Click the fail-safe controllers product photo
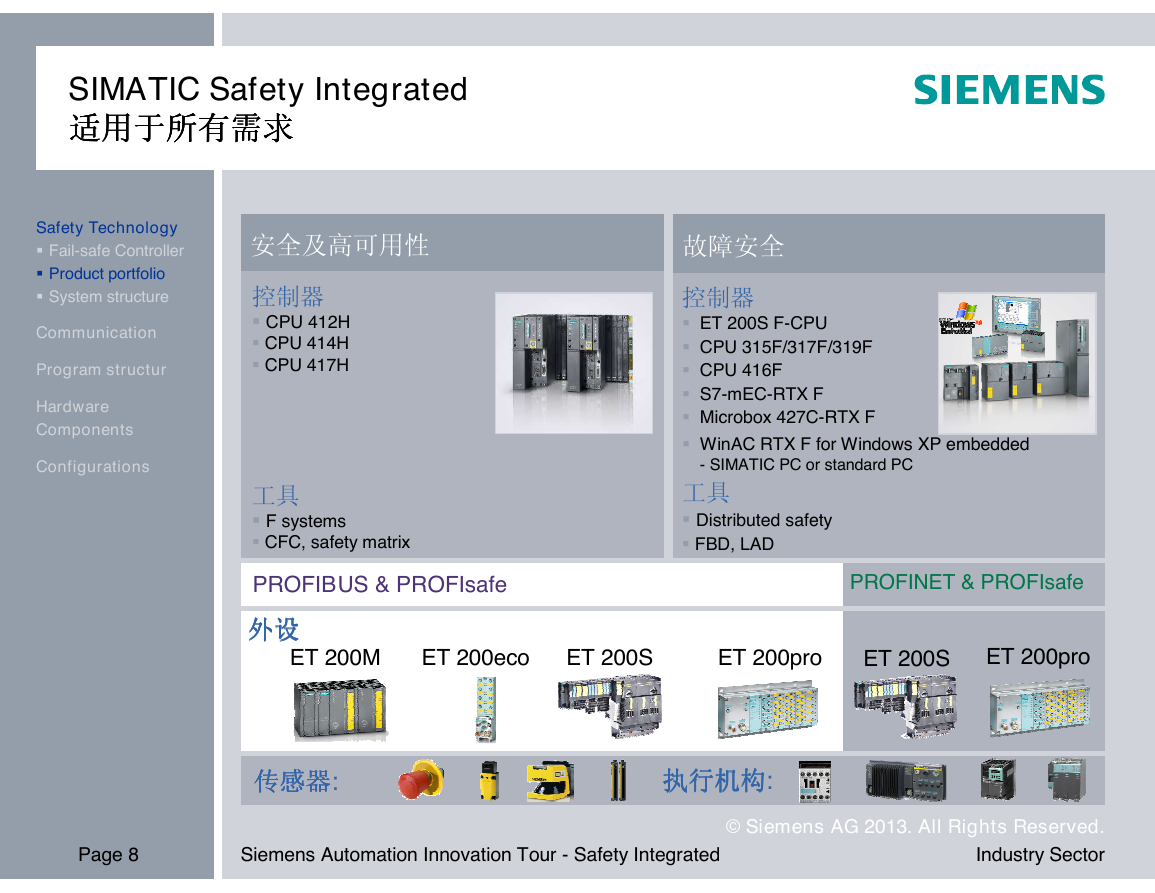The width and height of the screenshot is (1155, 893). pyautogui.click(x=1017, y=363)
